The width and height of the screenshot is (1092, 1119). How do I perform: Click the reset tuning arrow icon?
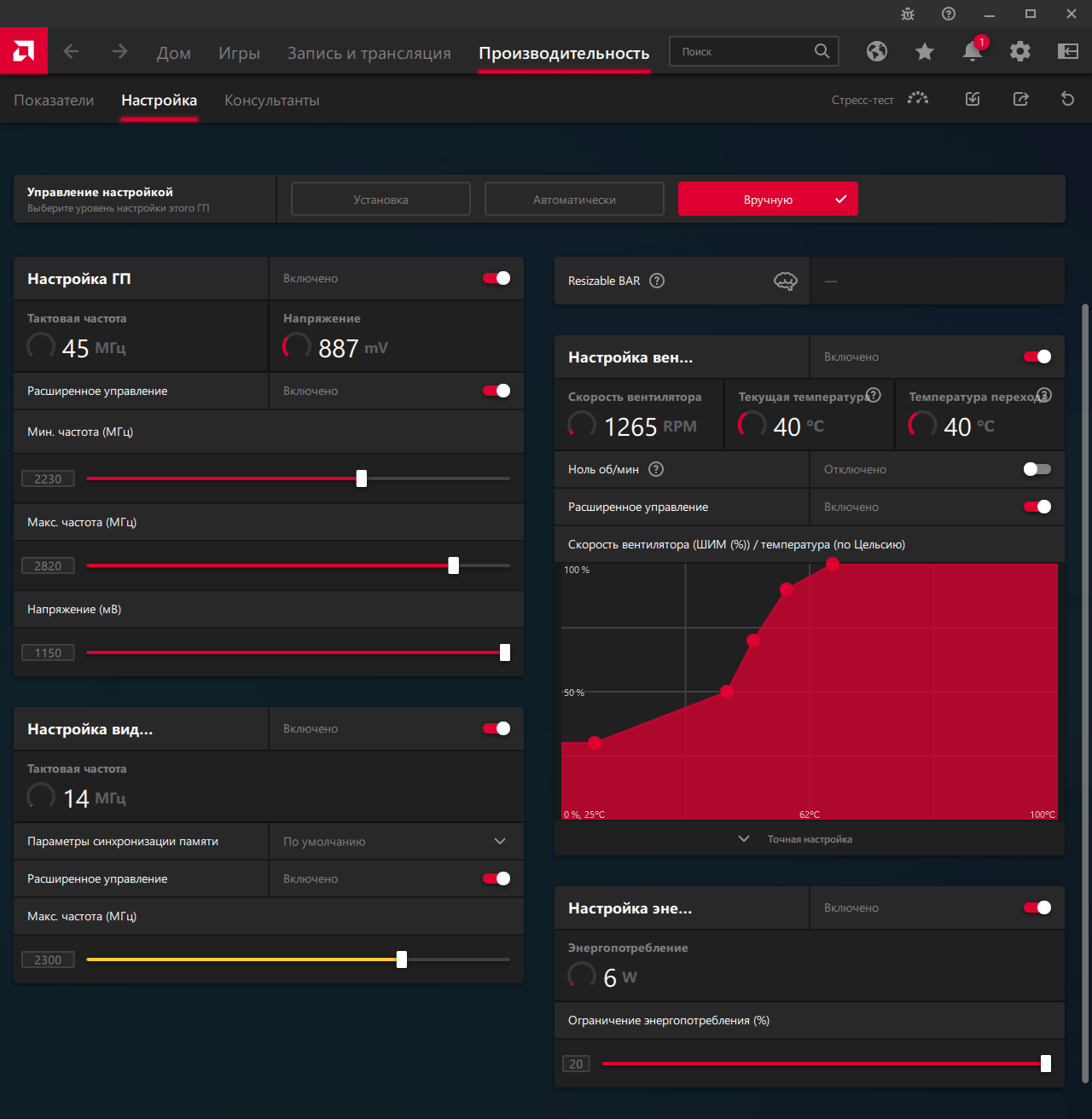[x=1067, y=99]
